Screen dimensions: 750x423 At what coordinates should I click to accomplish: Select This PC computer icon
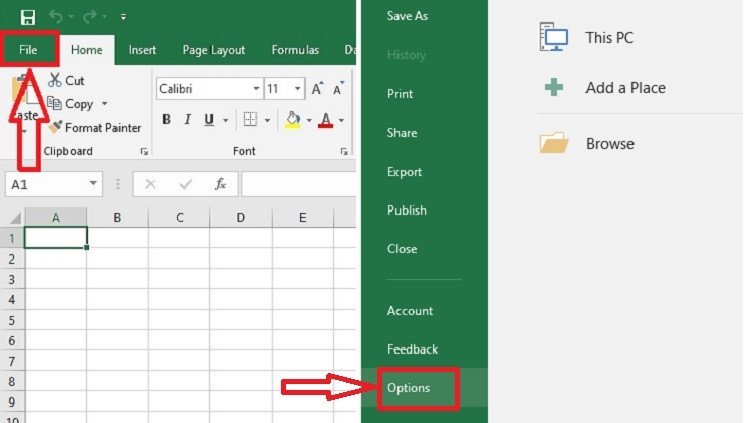click(x=554, y=37)
